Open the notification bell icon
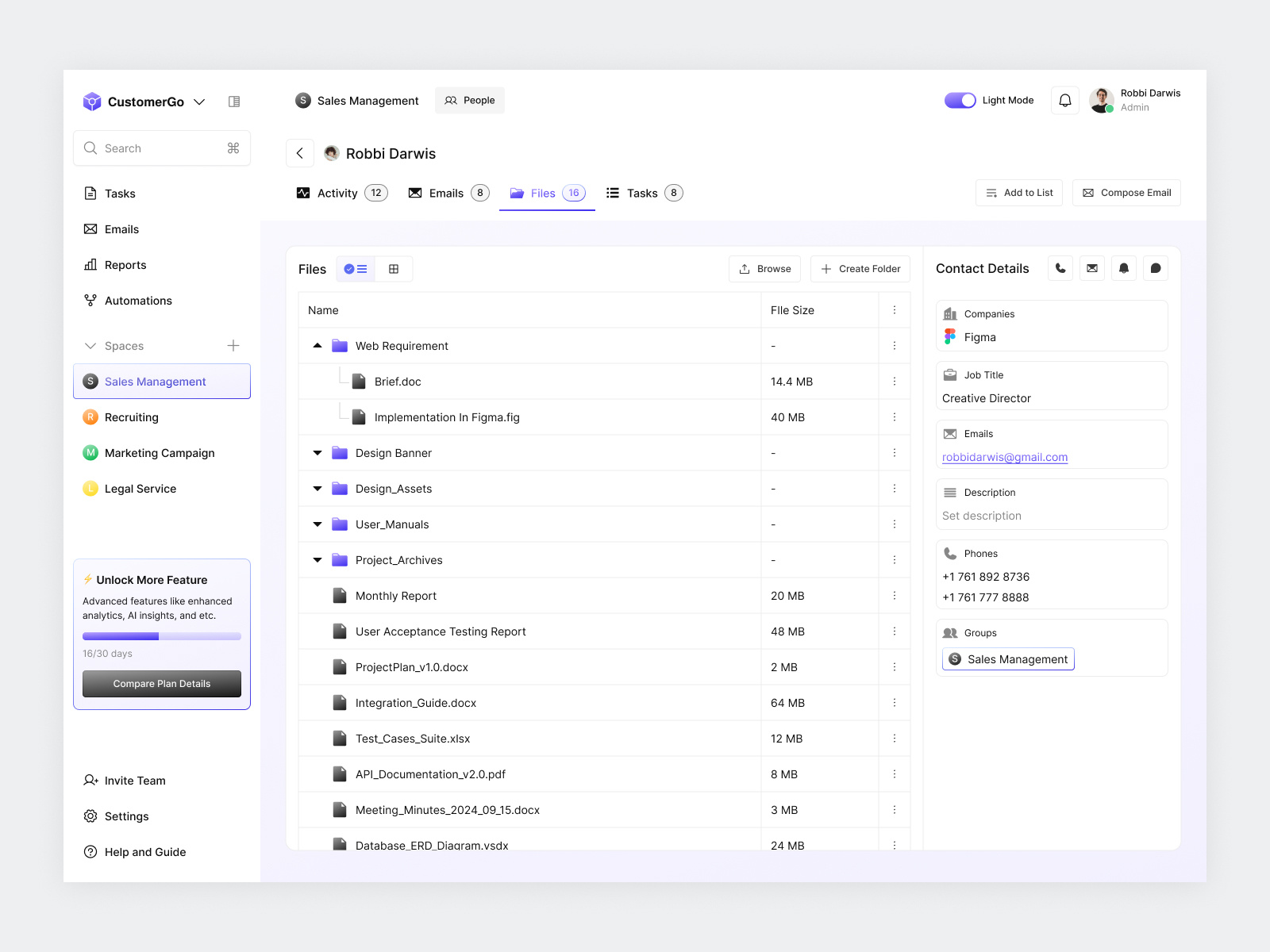The image size is (1270, 952). pos(1064,100)
